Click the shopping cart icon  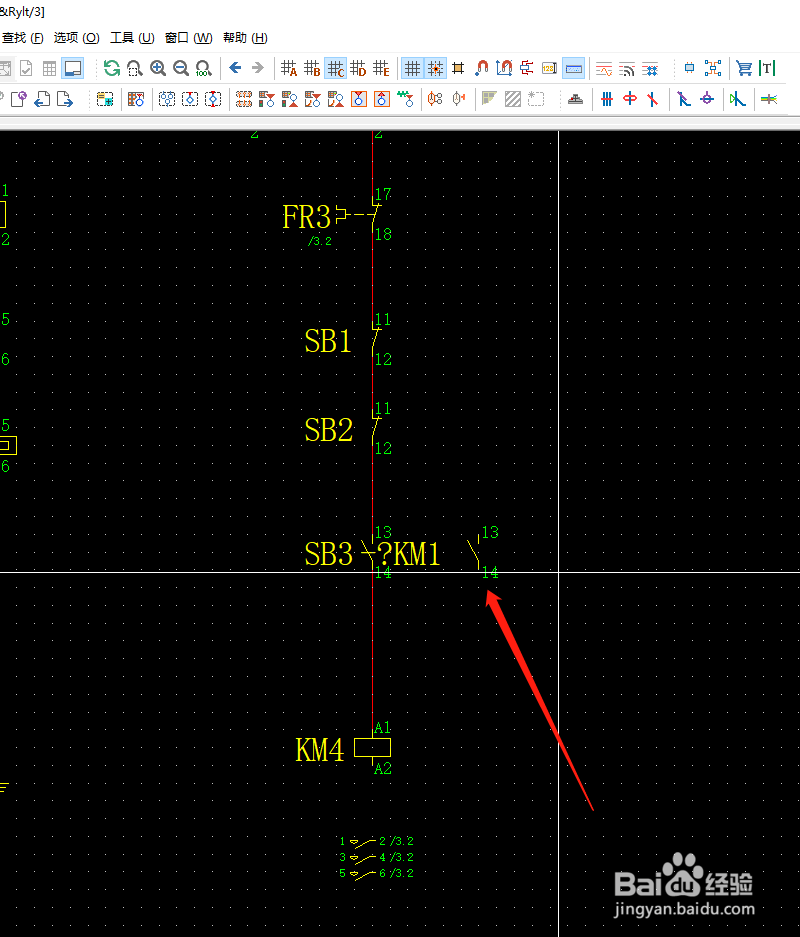pyautogui.click(x=744, y=68)
